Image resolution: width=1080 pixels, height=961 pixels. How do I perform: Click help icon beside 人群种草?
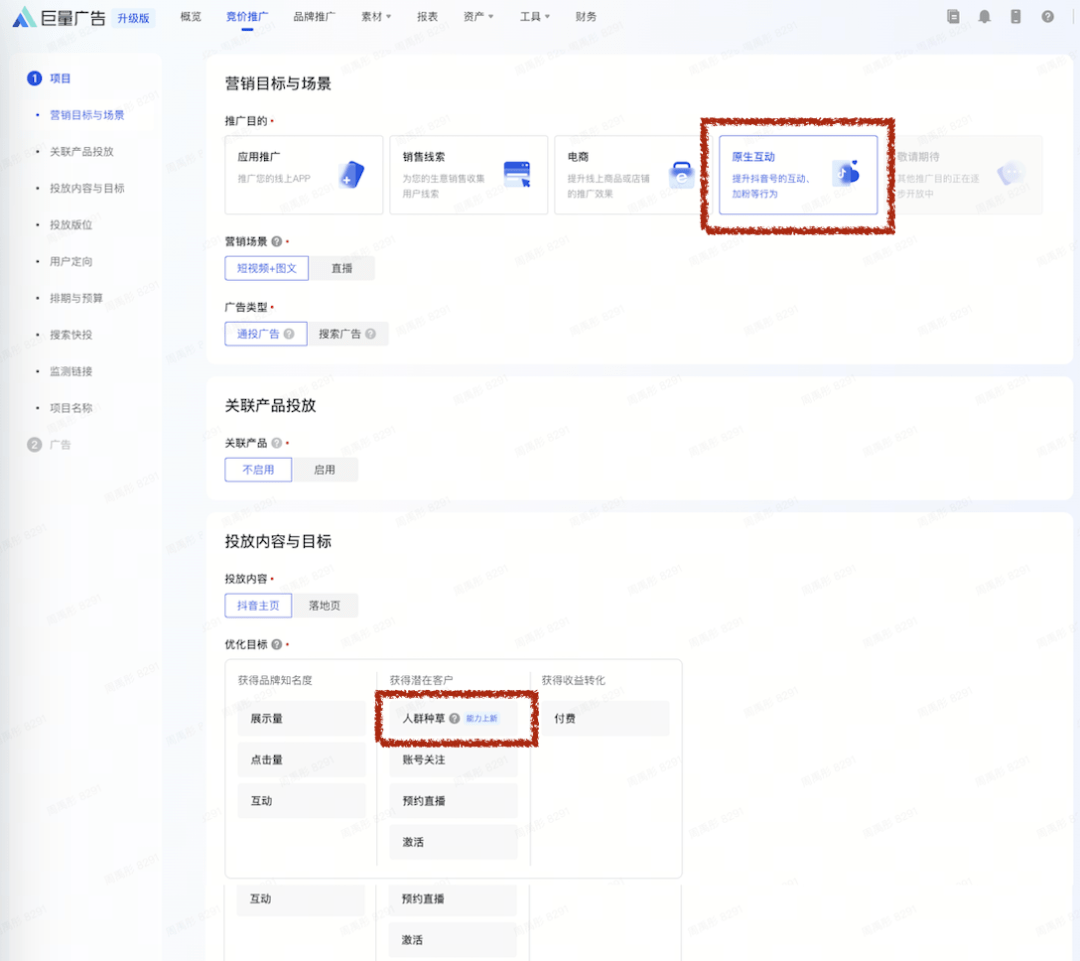(455, 719)
